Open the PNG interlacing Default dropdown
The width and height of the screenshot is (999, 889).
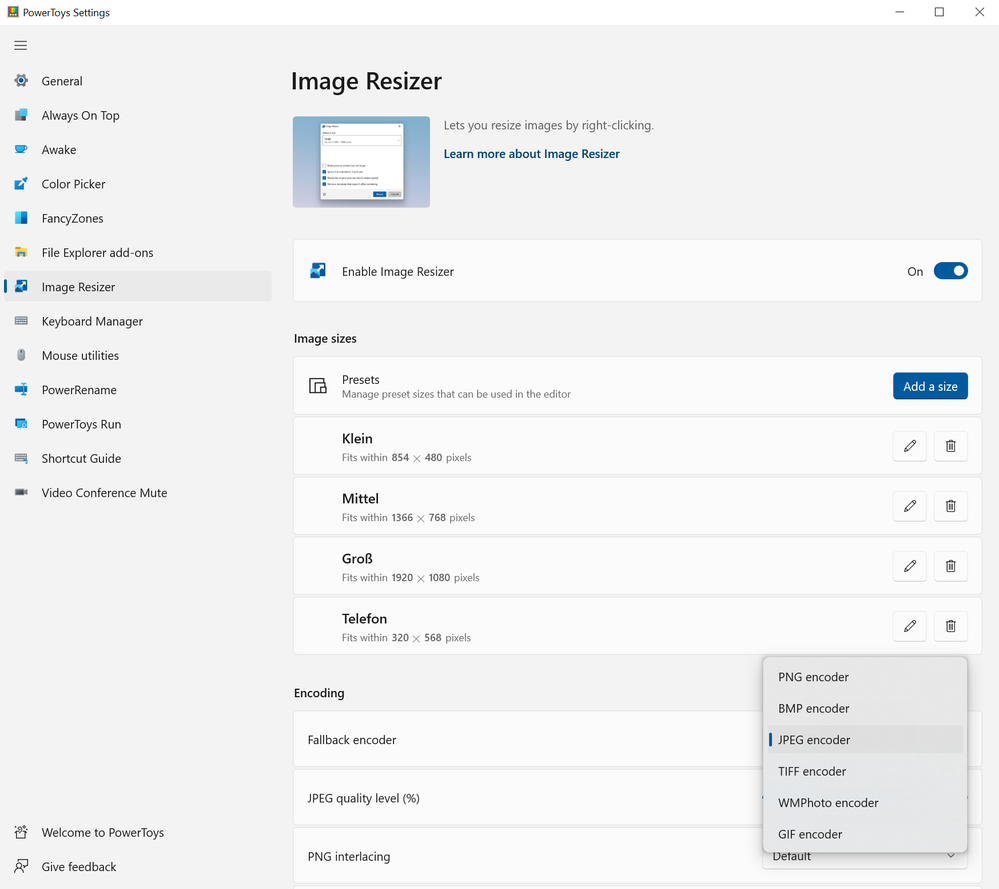865,856
